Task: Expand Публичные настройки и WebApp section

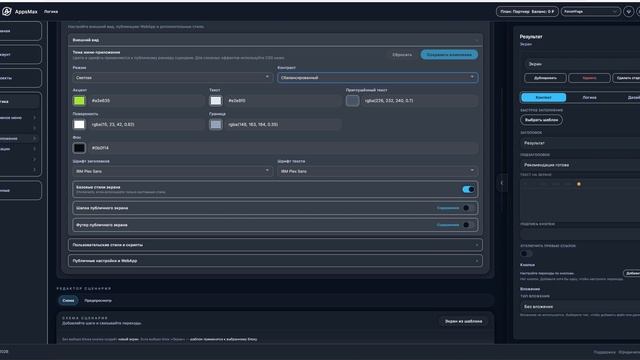Action: 275,260
